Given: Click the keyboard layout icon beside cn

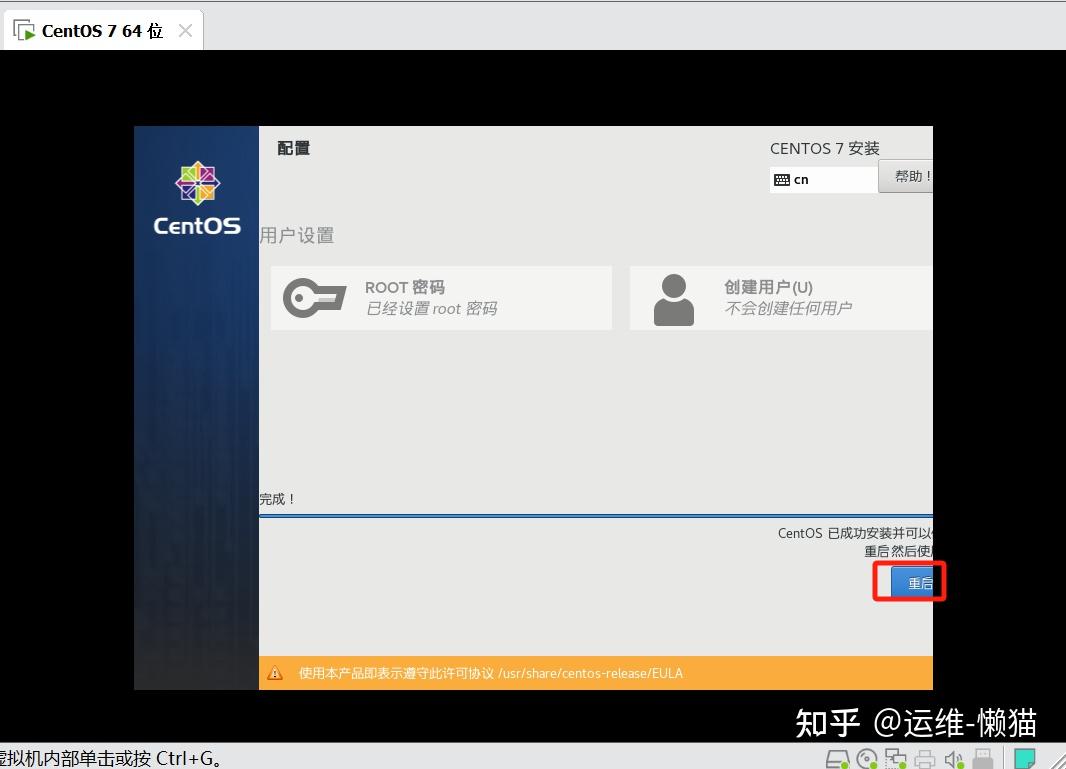Looking at the screenshot, I should click(x=783, y=179).
